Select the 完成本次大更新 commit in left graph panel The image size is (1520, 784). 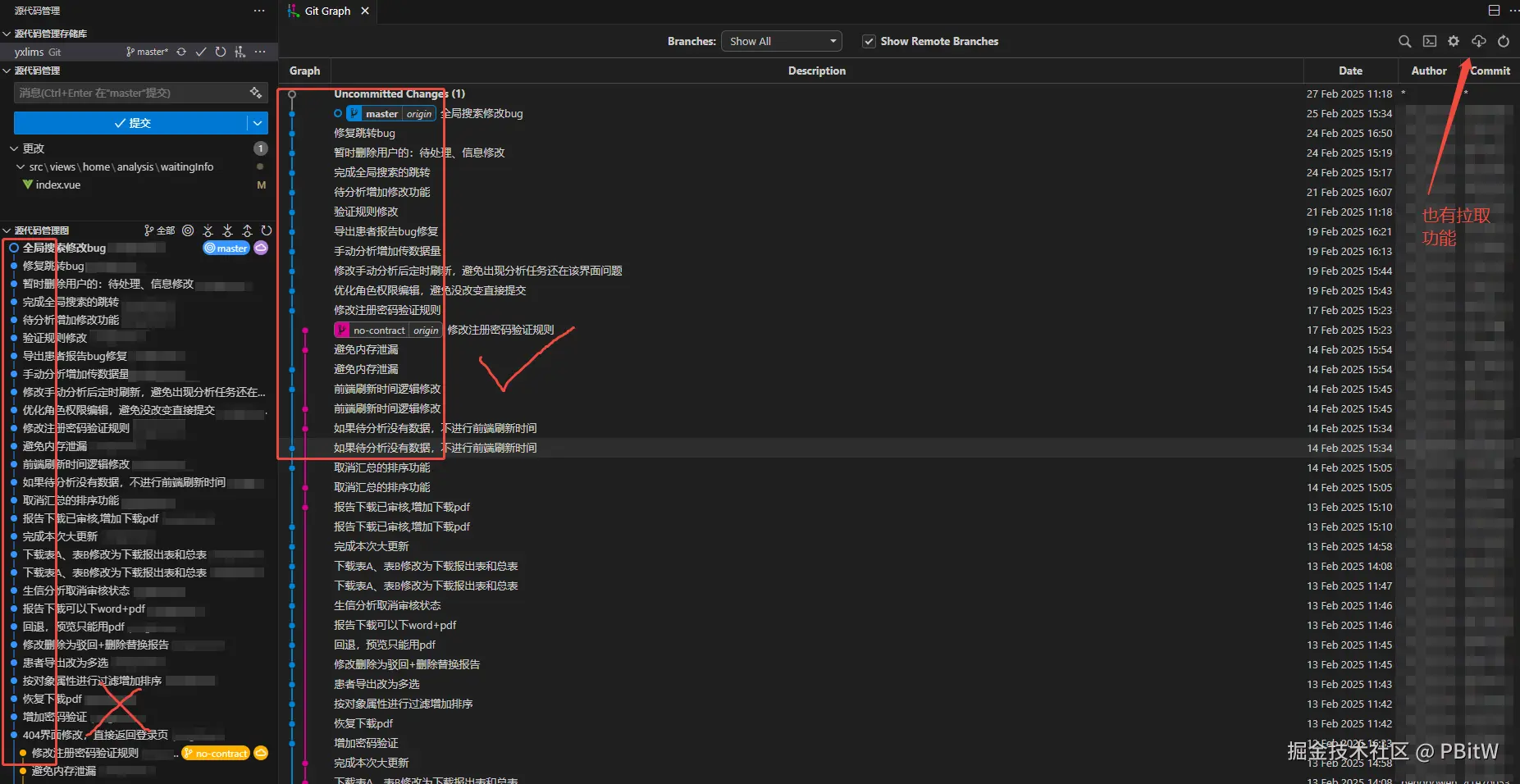coord(60,536)
